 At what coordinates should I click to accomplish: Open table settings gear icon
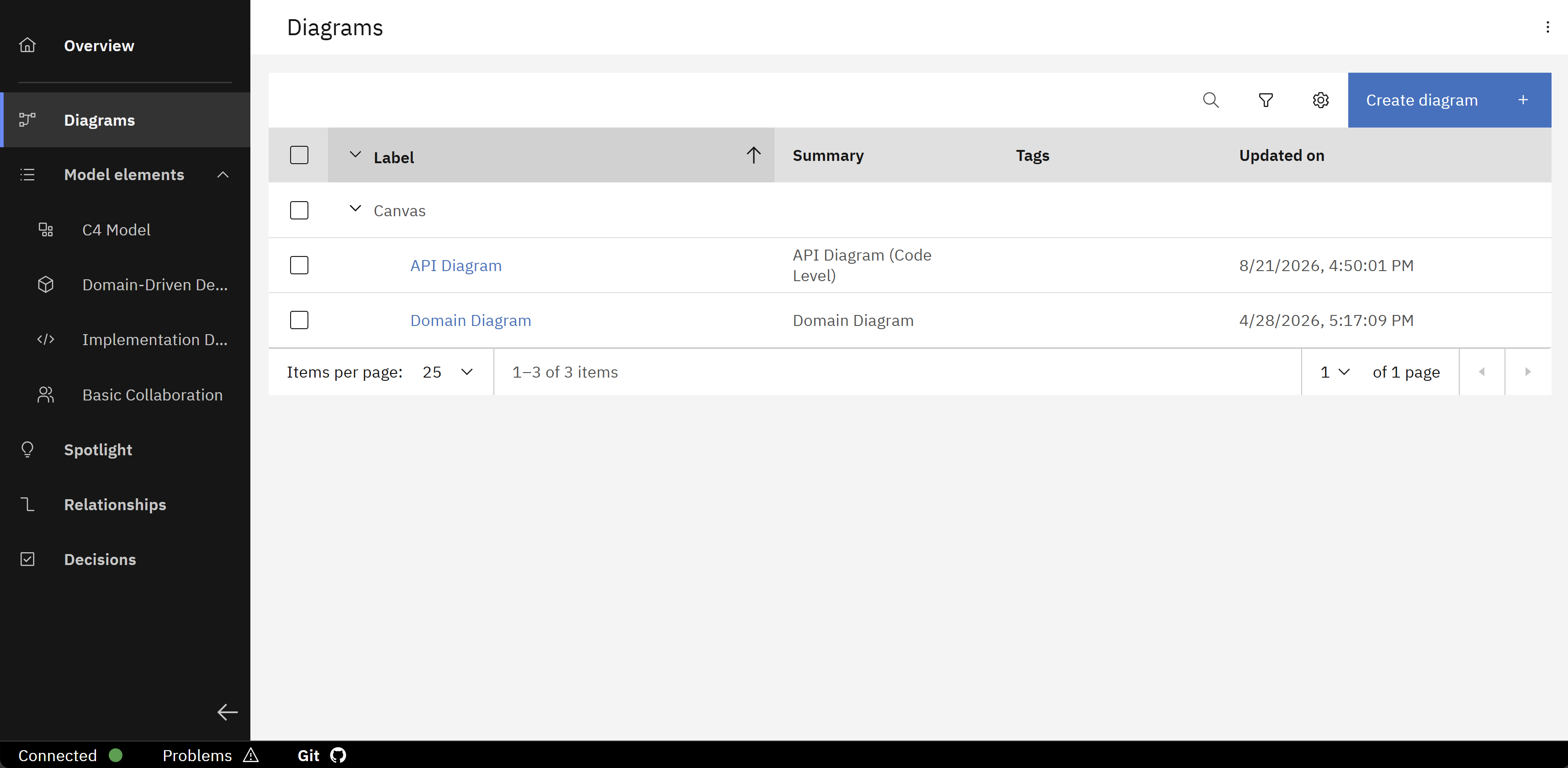1320,100
